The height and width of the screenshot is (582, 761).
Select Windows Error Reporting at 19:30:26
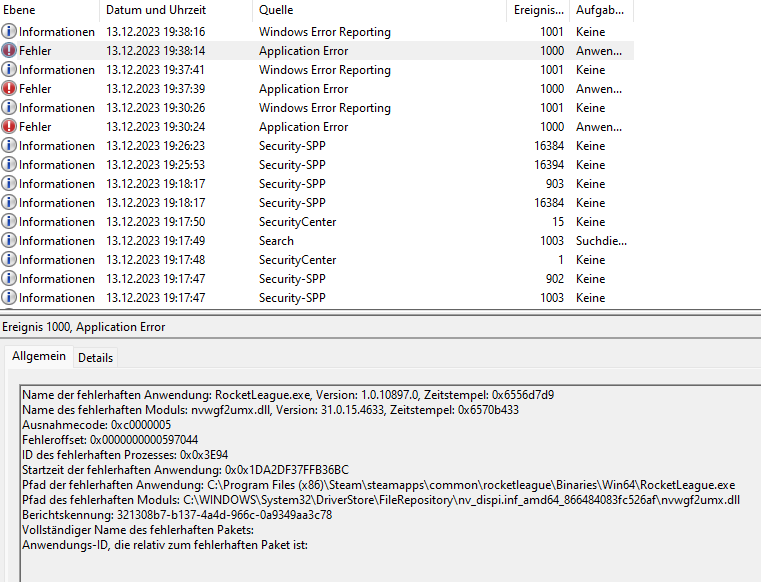(x=325, y=107)
